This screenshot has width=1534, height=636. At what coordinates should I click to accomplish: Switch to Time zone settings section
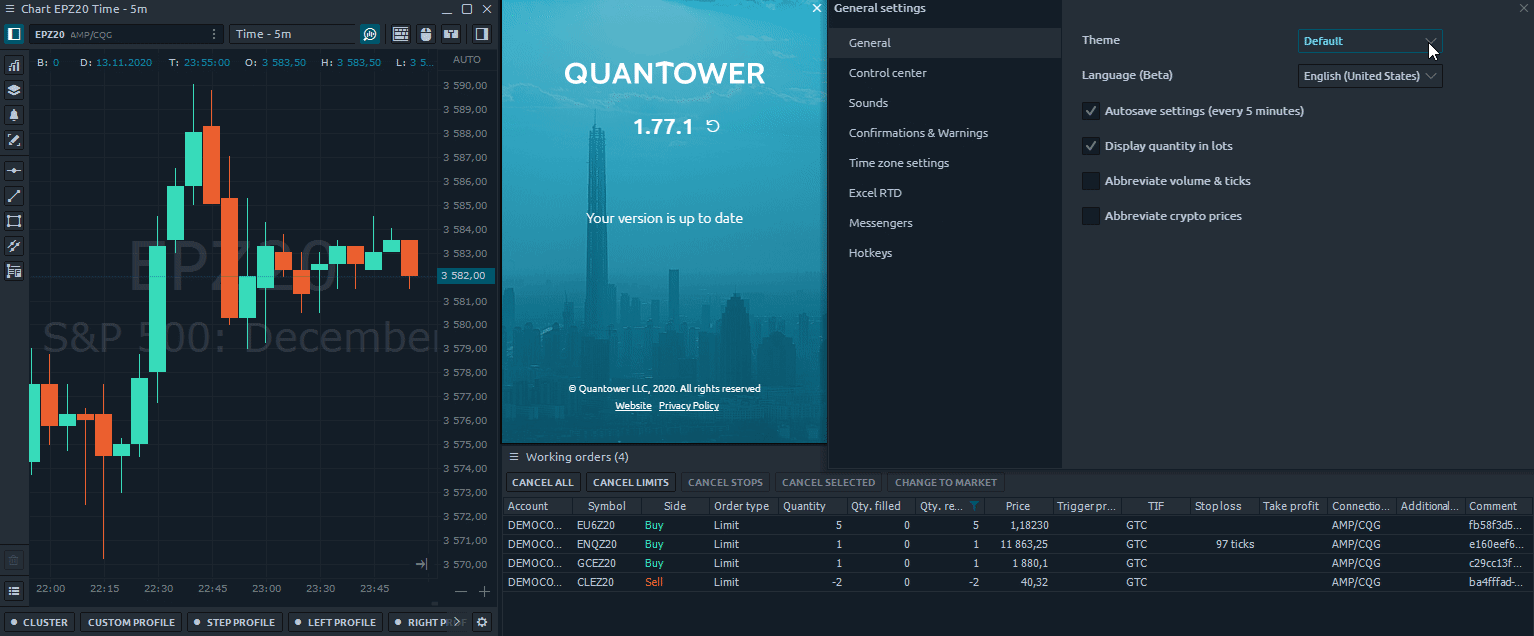point(898,163)
